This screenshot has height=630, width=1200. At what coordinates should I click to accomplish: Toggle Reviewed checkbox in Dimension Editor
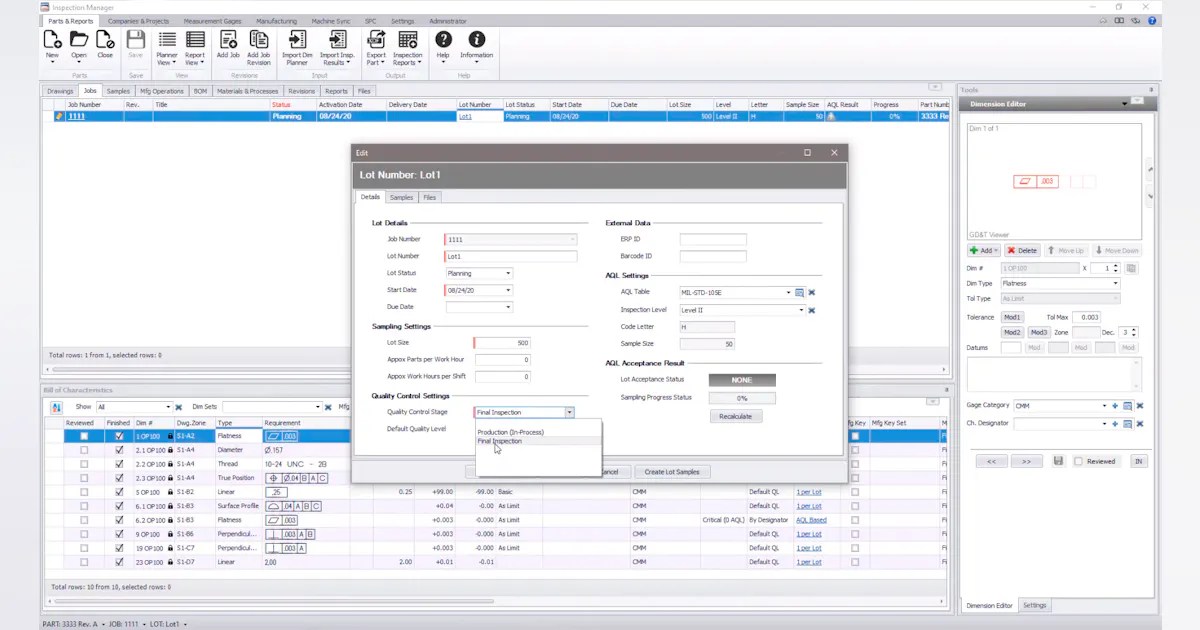[x=1078, y=461]
